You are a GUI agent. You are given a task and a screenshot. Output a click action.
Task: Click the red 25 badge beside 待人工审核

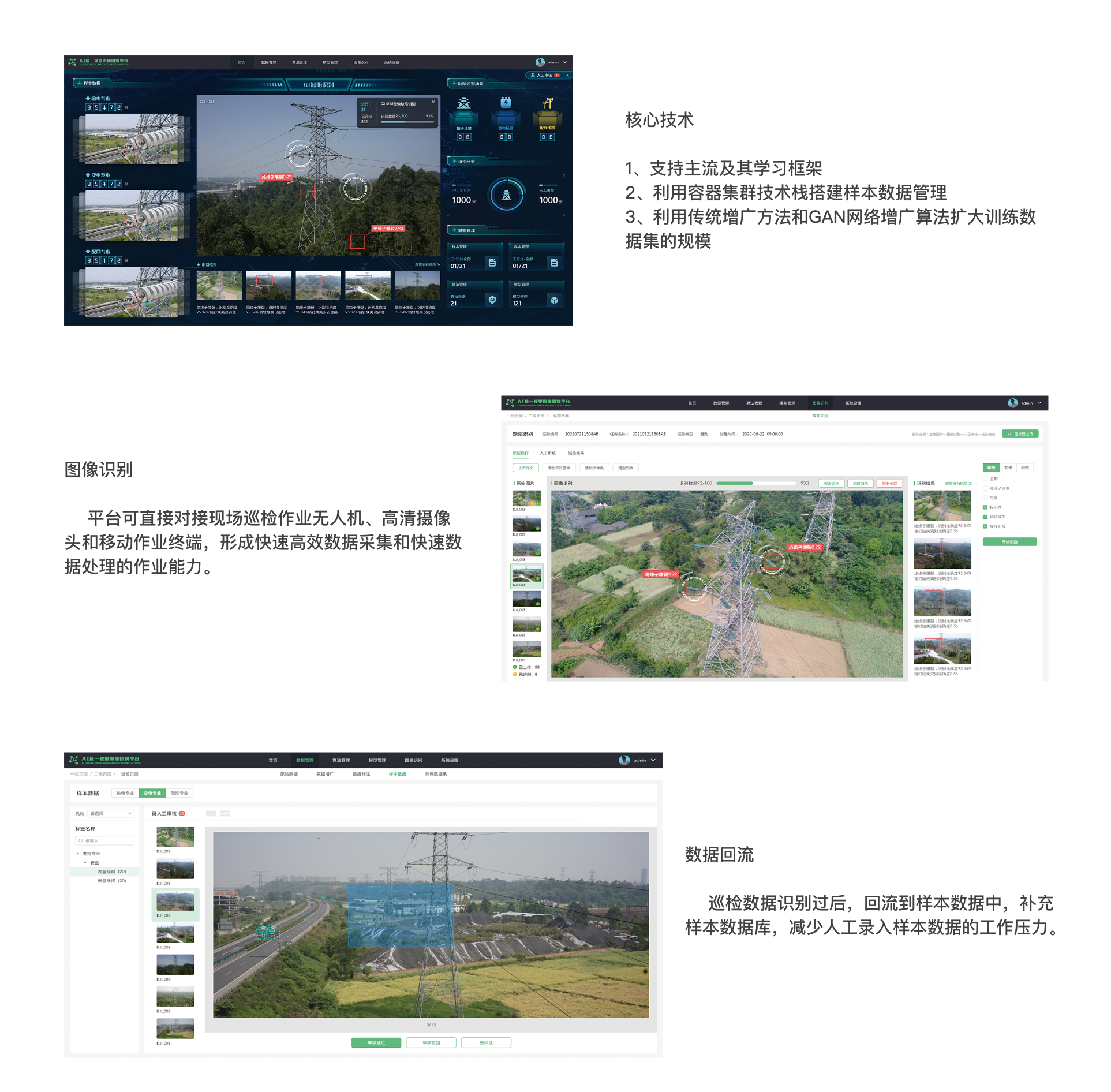(182, 813)
